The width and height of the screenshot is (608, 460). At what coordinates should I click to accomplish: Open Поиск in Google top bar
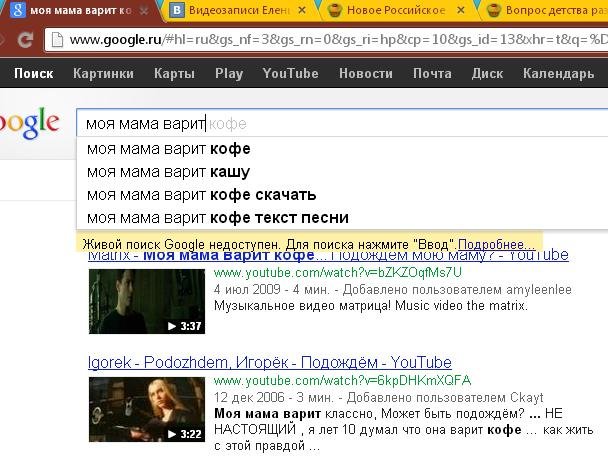(34, 73)
